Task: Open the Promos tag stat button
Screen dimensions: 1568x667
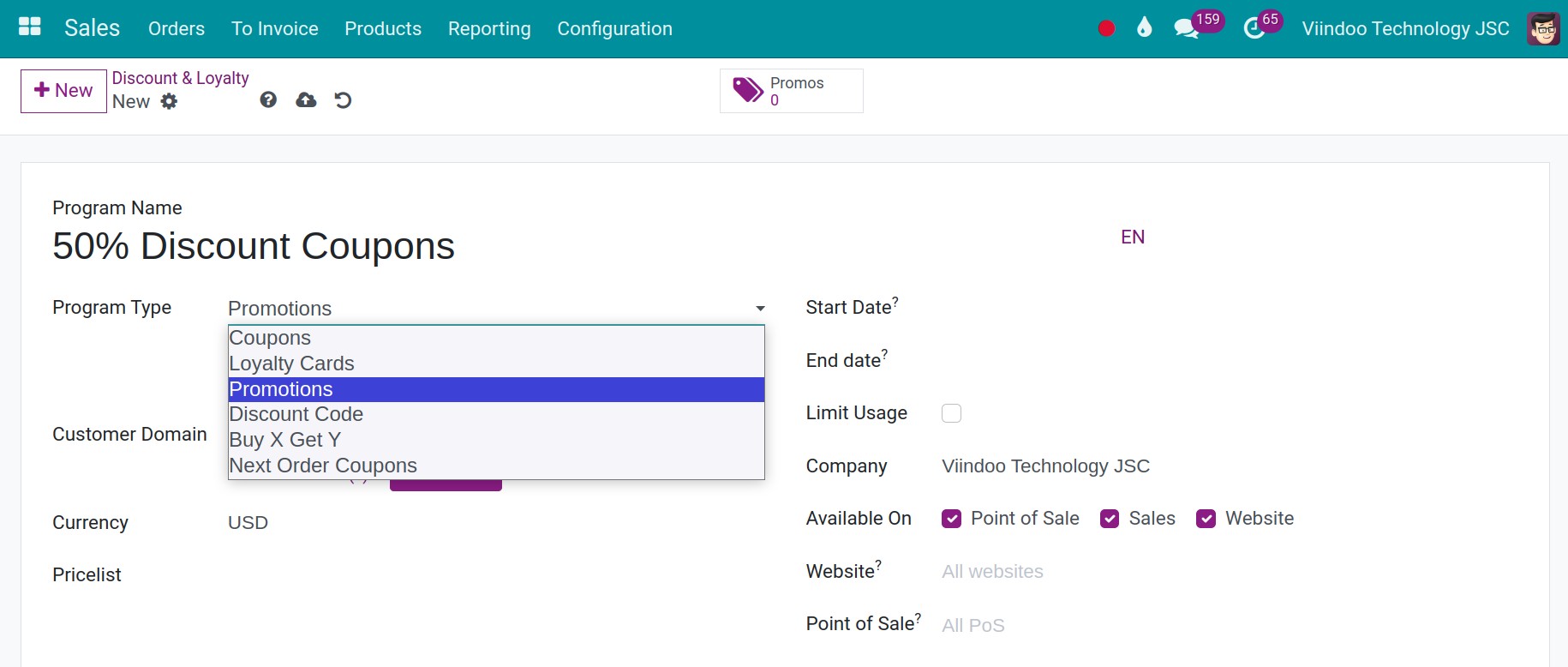Action: pyautogui.click(x=791, y=91)
